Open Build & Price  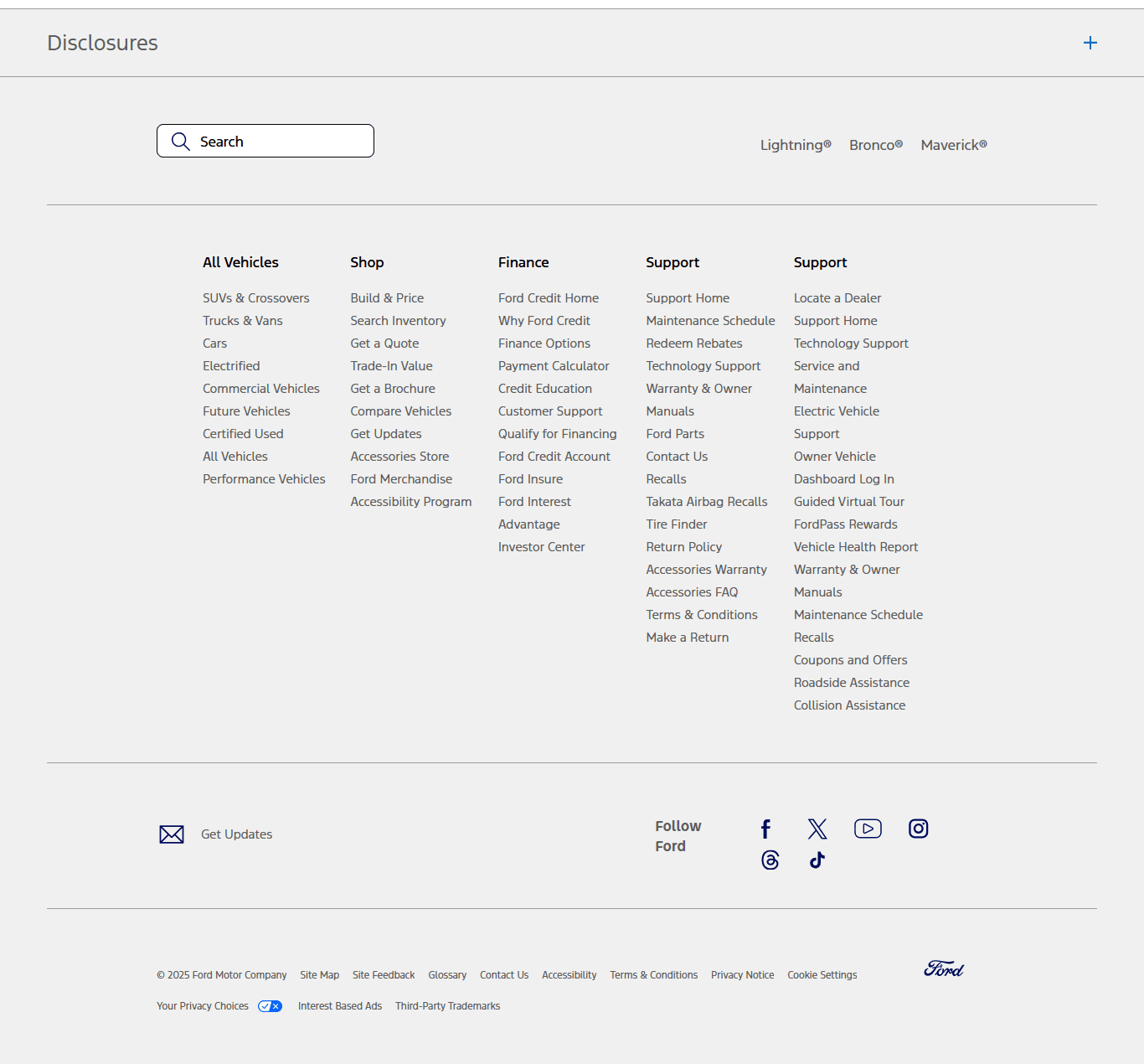tap(387, 298)
